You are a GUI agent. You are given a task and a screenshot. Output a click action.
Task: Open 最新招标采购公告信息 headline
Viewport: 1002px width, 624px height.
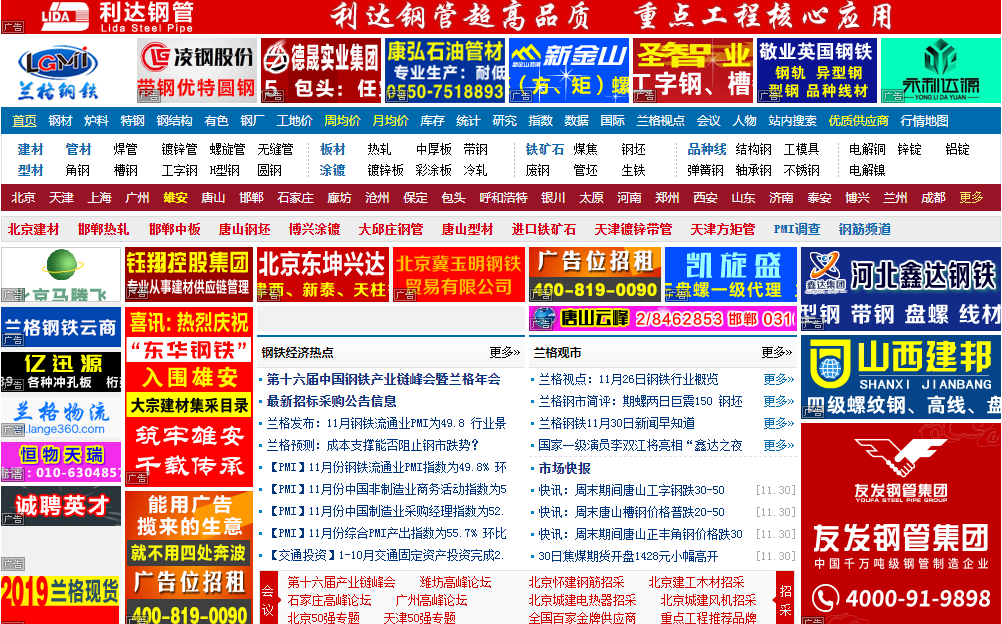(x=331, y=402)
